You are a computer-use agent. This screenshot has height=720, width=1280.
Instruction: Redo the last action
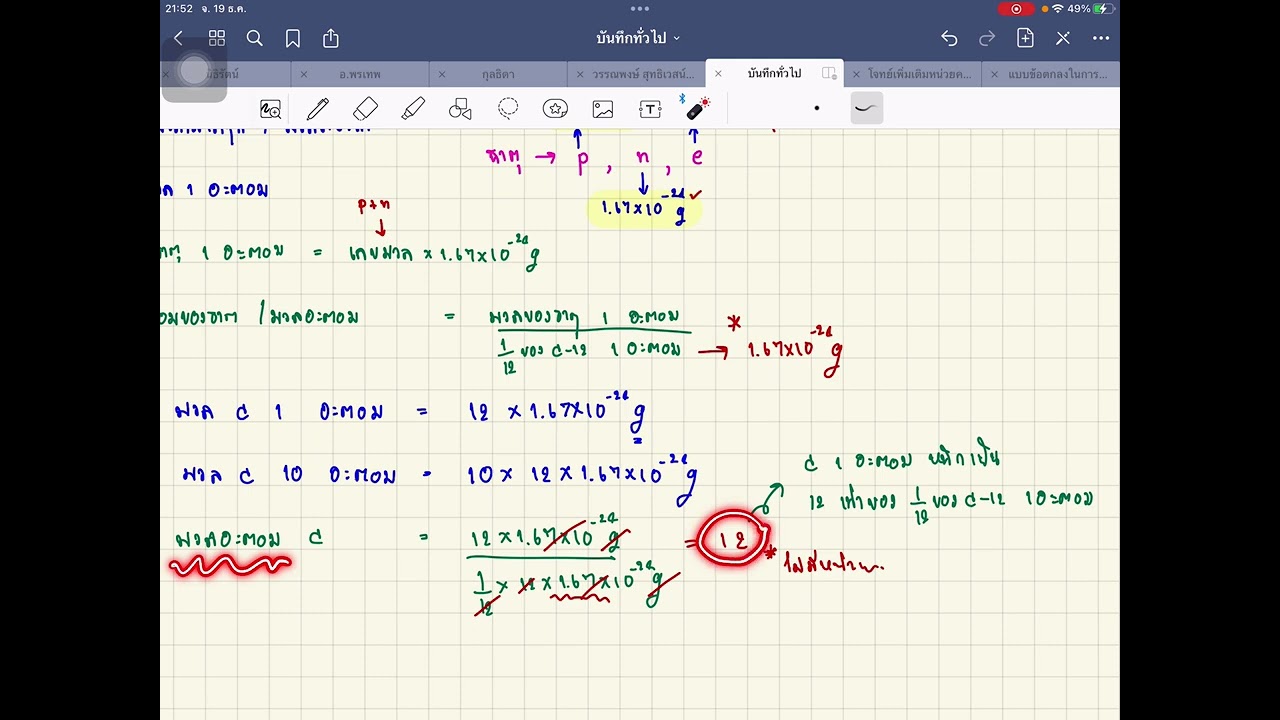987,38
